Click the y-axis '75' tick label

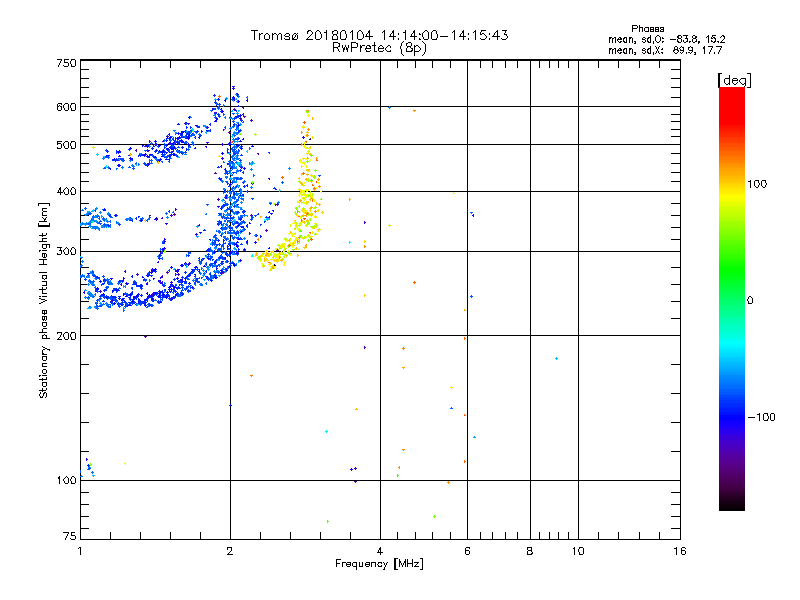(70, 536)
